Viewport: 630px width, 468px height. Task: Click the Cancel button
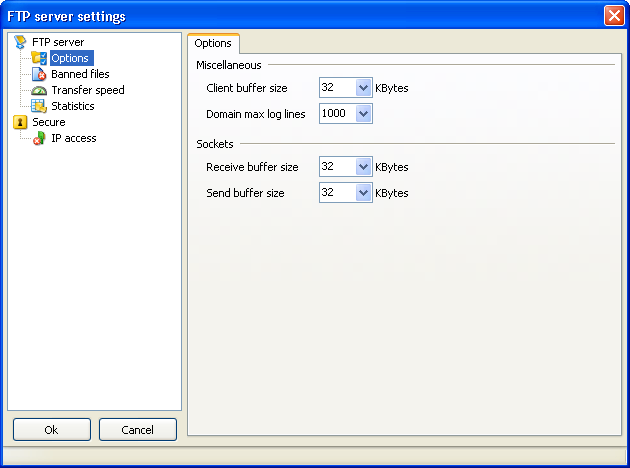138,430
